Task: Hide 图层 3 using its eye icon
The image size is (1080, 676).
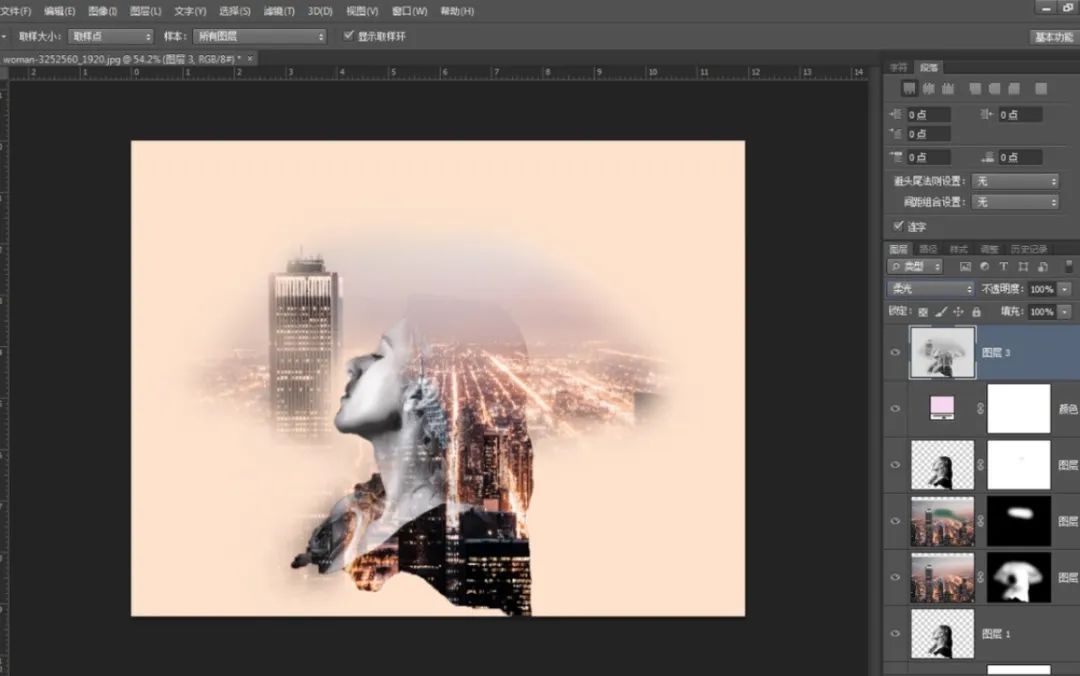Action: [x=895, y=352]
